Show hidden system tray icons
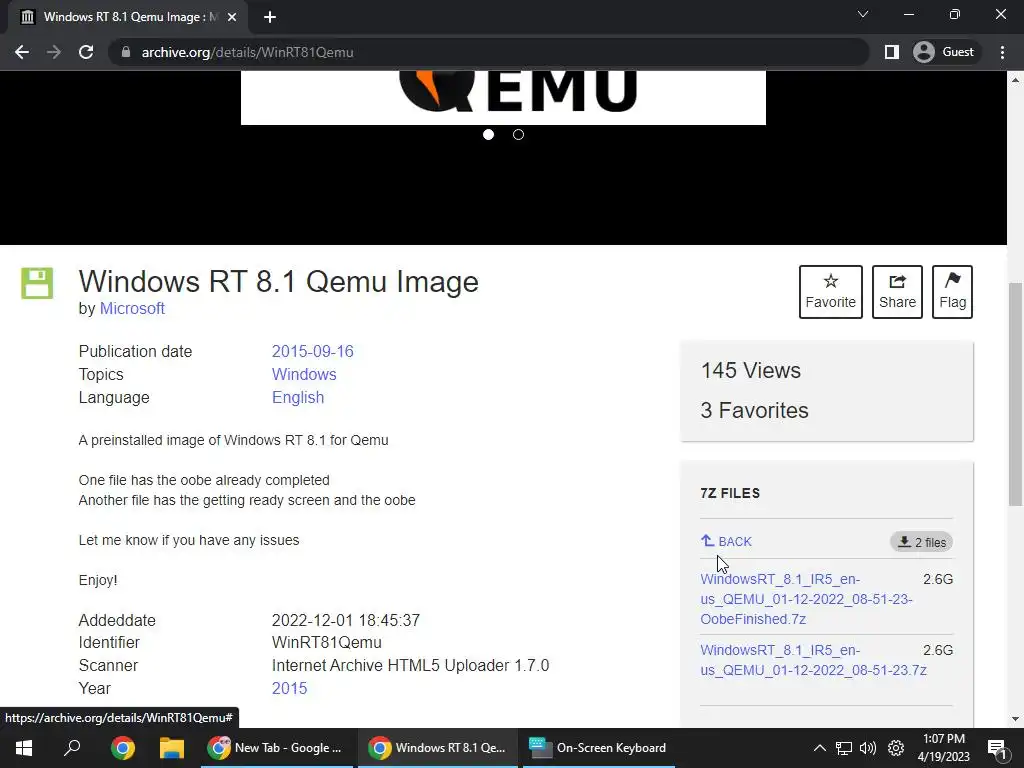Image resolution: width=1024 pixels, height=768 pixels. (820, 748)
